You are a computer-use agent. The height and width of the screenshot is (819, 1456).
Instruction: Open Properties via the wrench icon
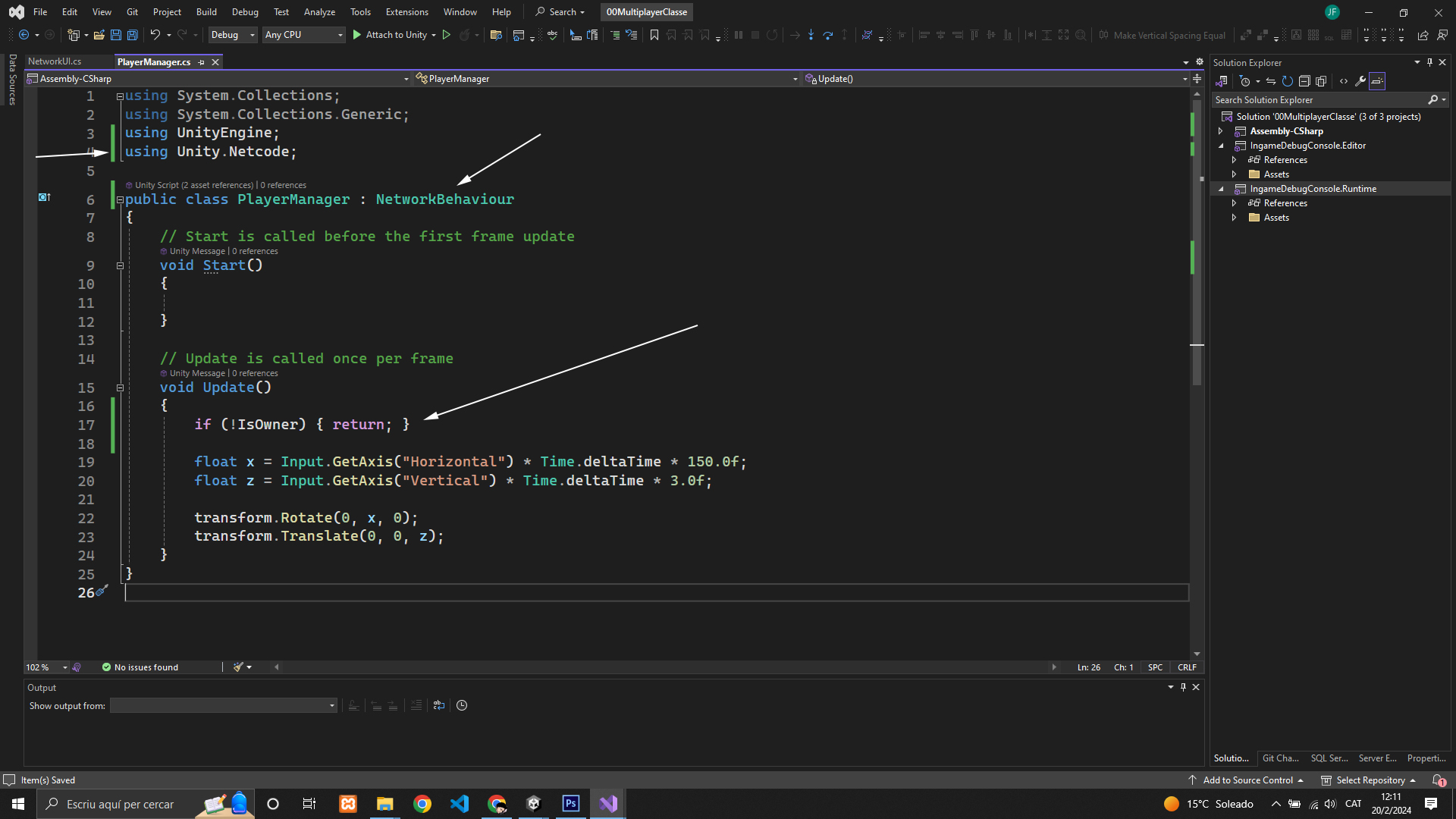[1360, 81]
